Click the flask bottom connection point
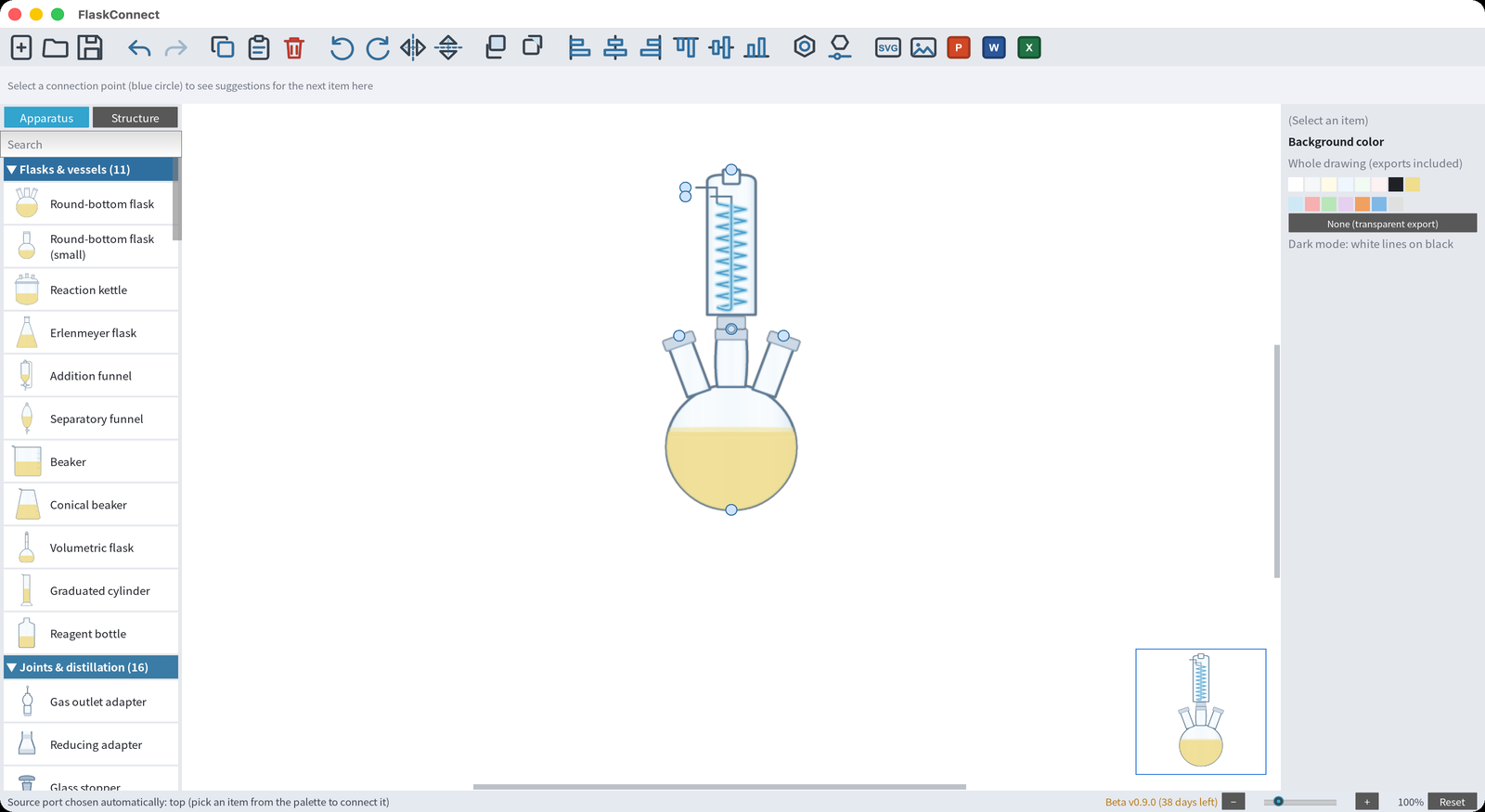 pos(731,509)
